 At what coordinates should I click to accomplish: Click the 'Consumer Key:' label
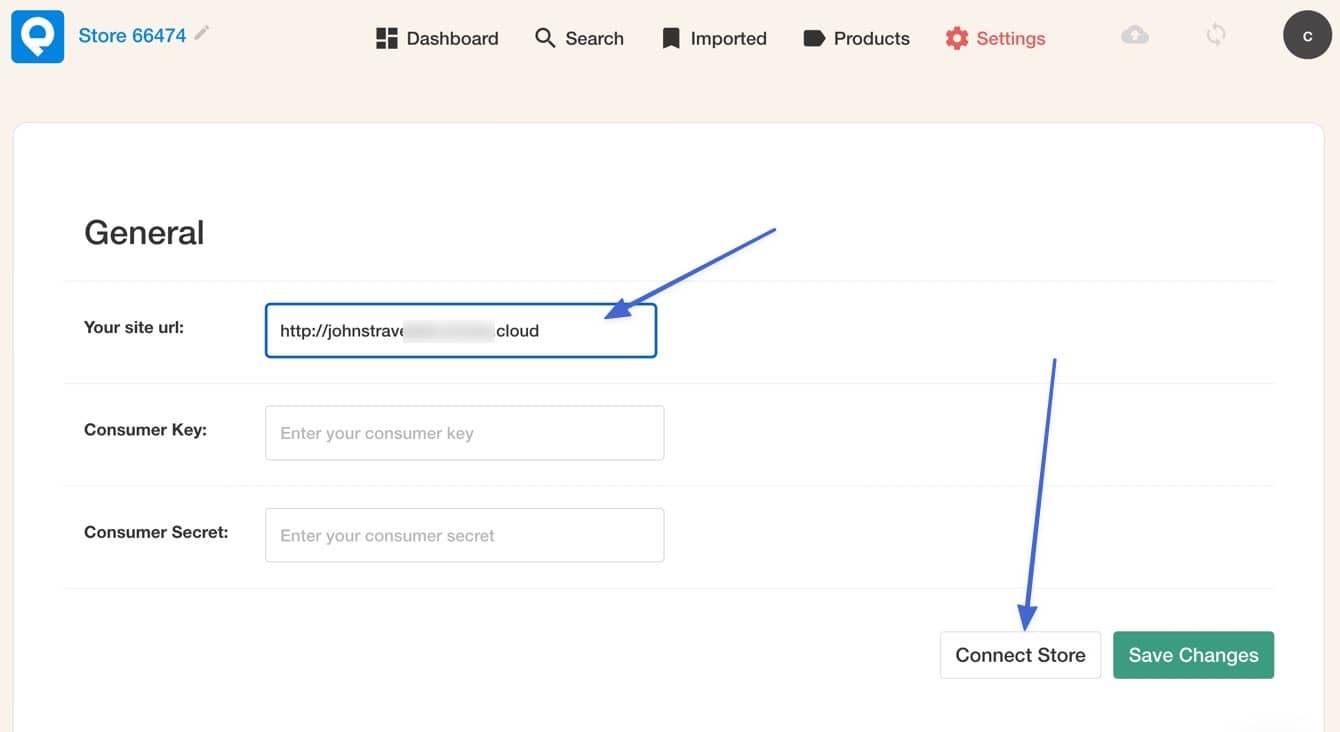click(x=145, y=430)
